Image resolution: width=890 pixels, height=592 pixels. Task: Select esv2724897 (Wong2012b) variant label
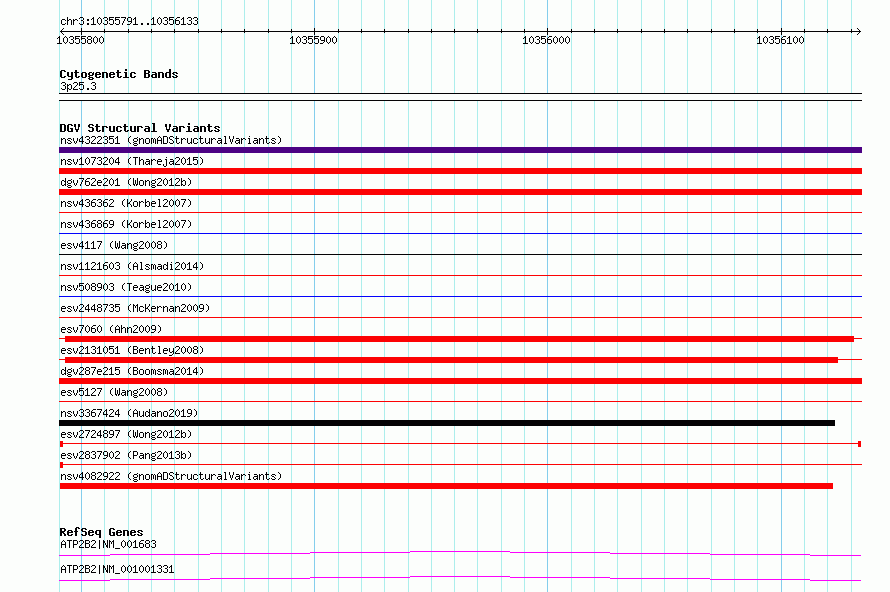[126, 434]
